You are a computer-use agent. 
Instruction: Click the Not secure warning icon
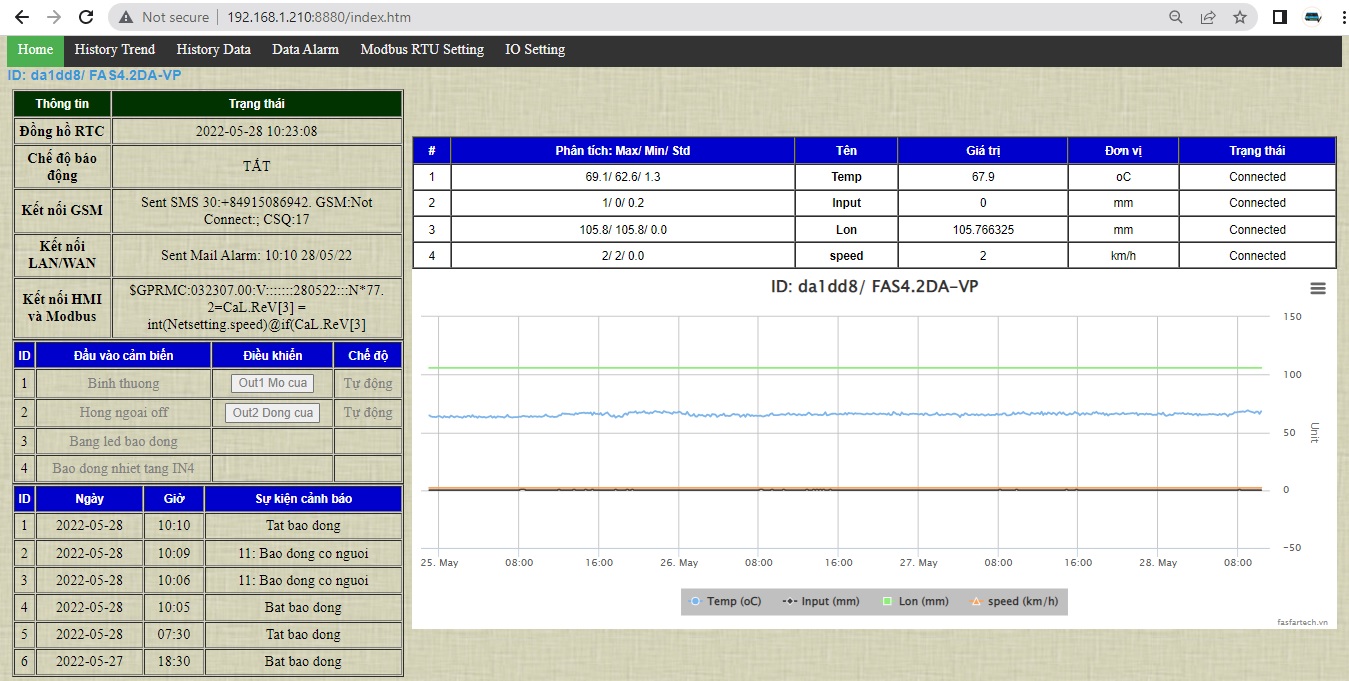pos(125,17)
